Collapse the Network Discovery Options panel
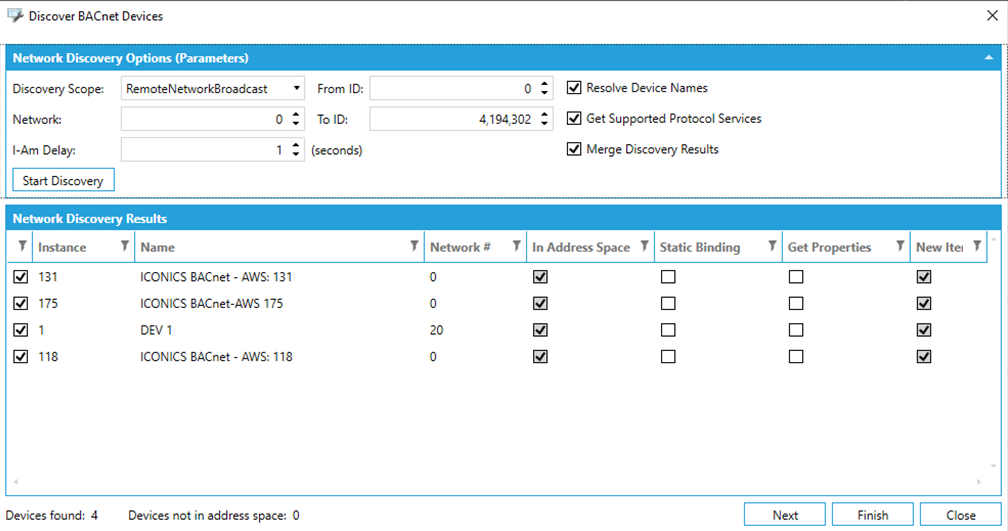This screenshot has width=1008, height=531. coord(988,58)
